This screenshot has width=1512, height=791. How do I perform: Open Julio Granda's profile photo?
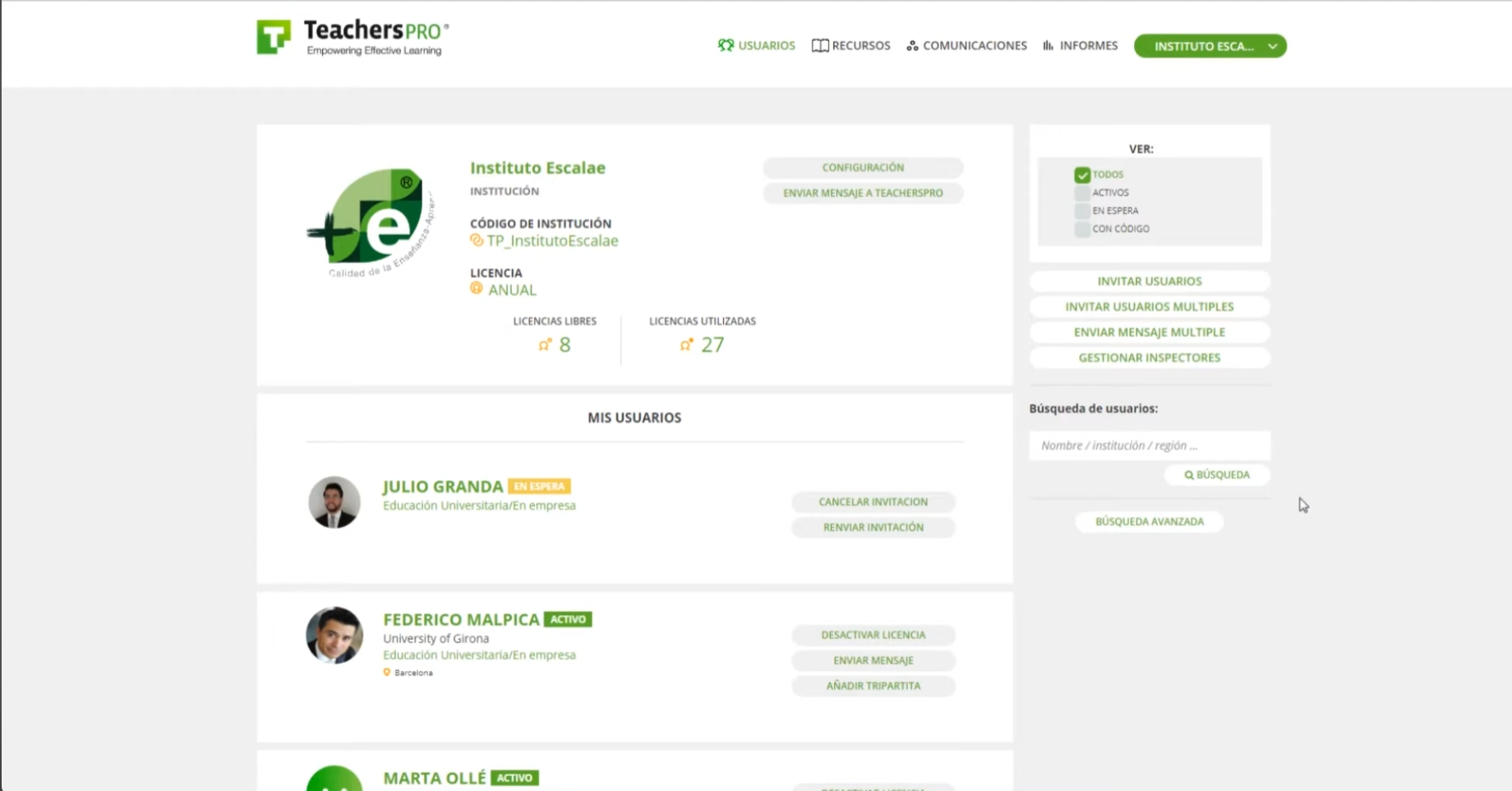click(x=334, y=502)
